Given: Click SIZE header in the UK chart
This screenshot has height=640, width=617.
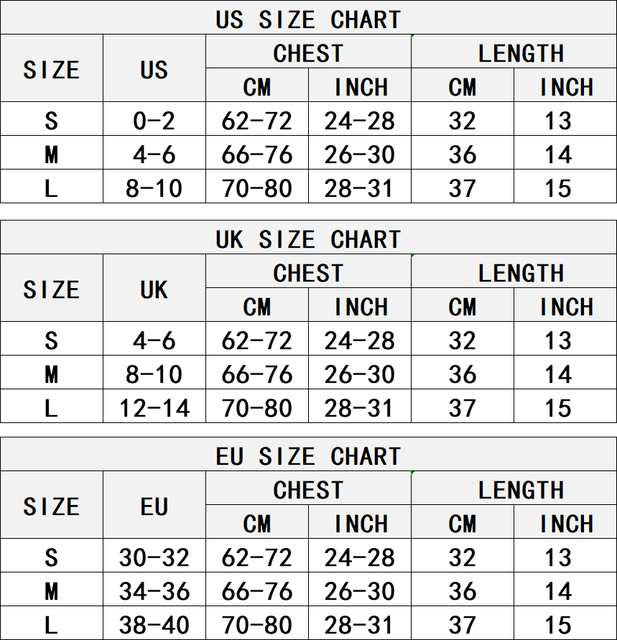Looking at the screenshot, I should (x=52, y=290).
